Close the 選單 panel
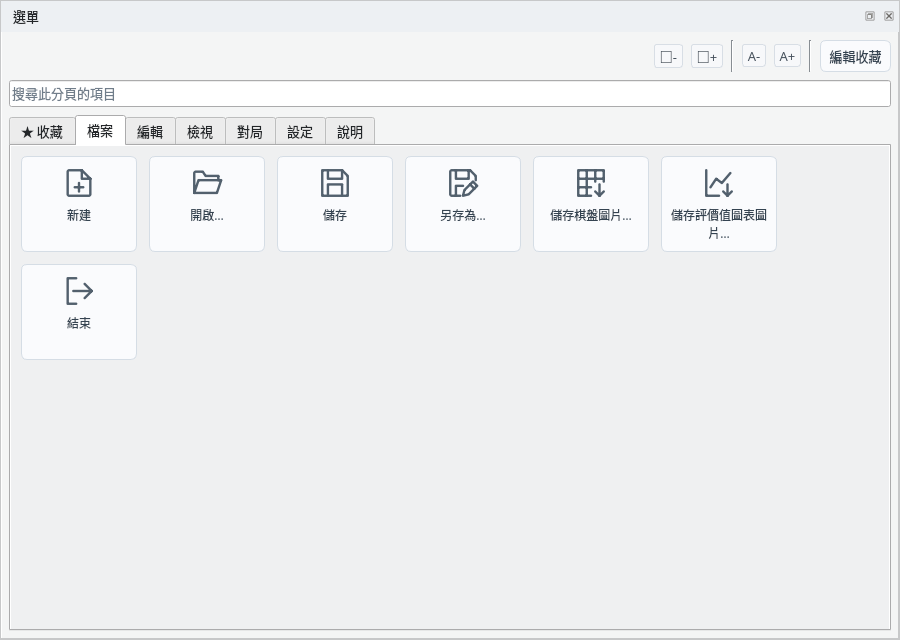 point(889,16)
